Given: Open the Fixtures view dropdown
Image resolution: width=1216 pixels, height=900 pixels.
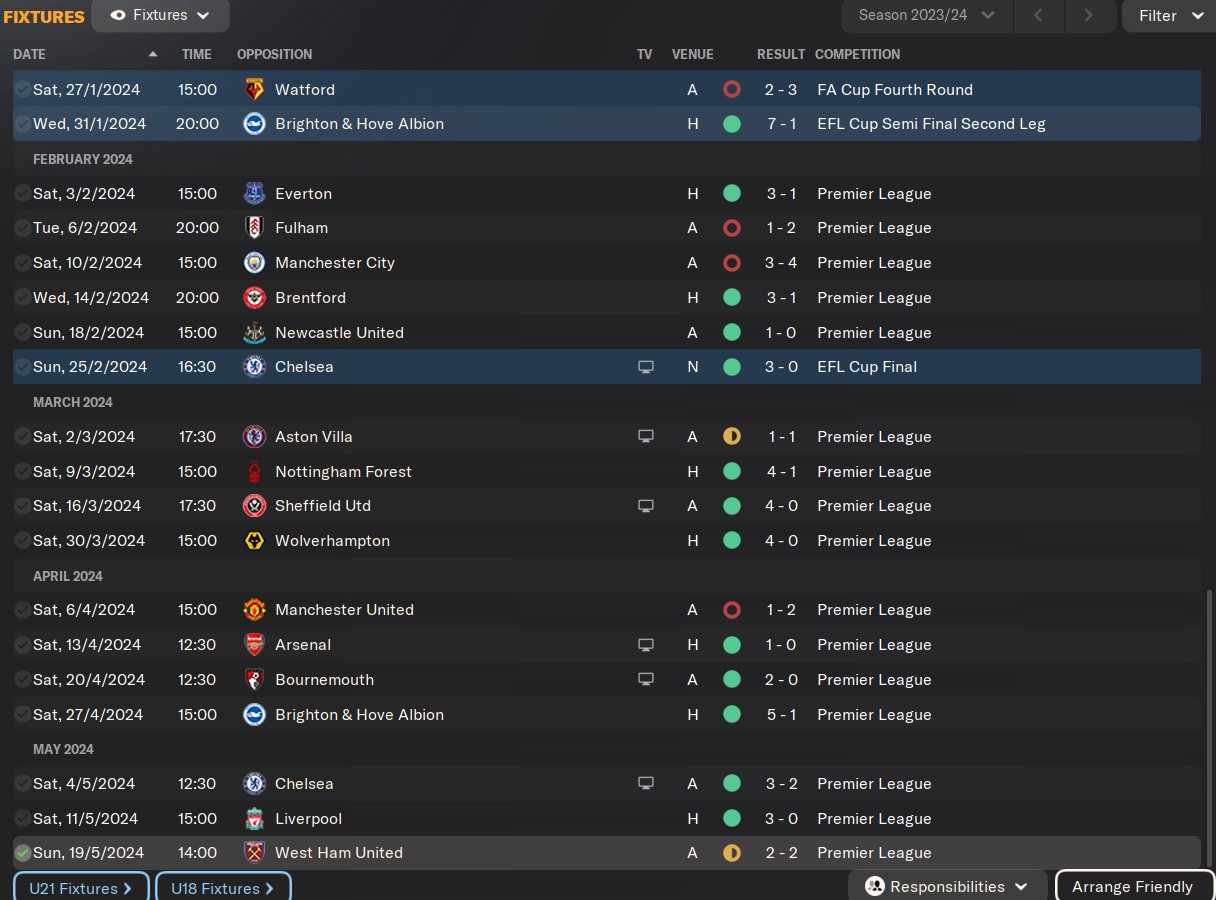Looking at the screenshot, I should (160, 16).
